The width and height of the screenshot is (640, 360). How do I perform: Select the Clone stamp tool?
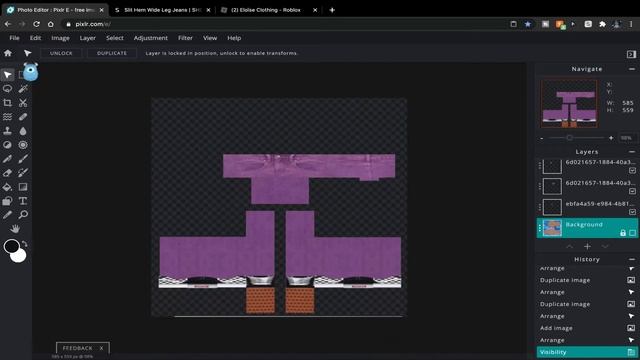click(x=7, y=131)
